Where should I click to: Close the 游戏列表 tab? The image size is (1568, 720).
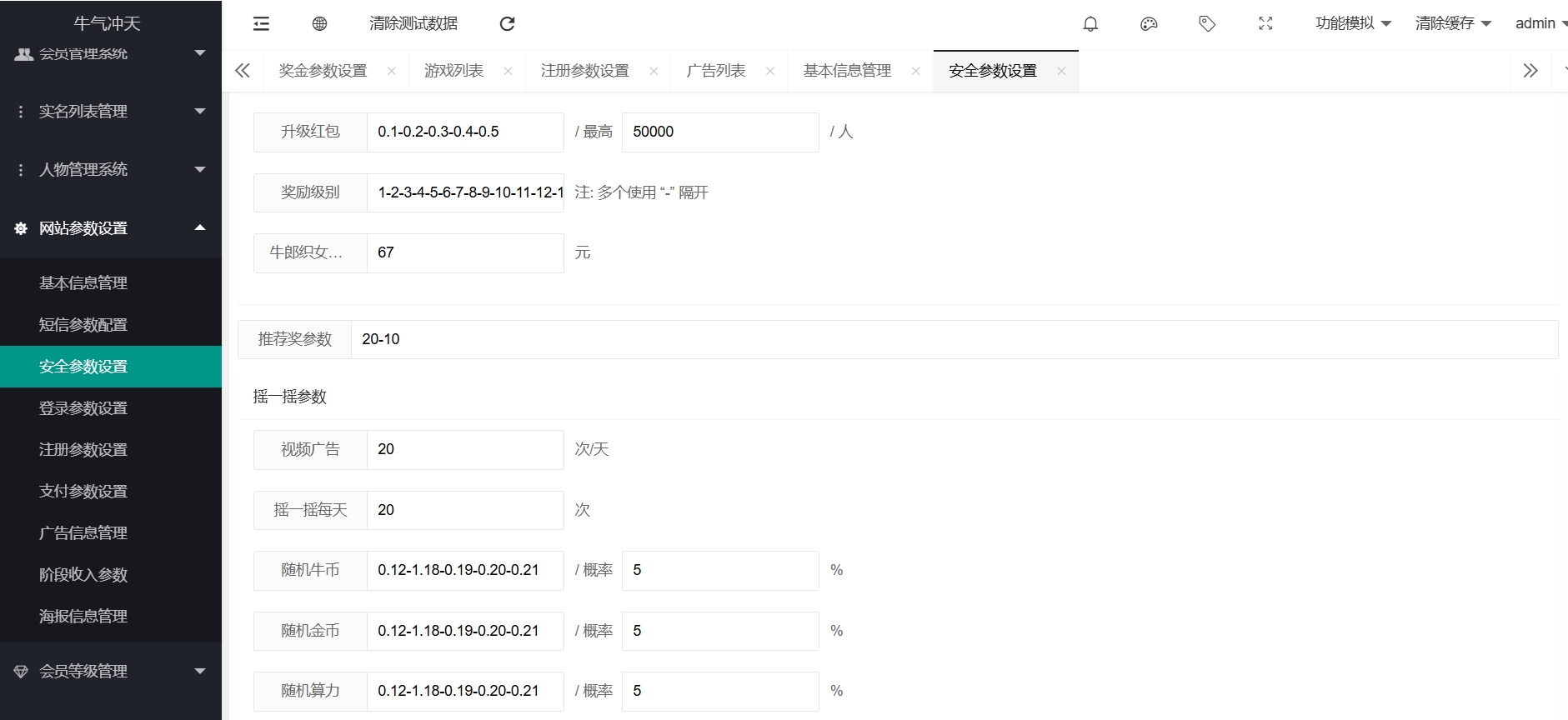coord(508,72)
